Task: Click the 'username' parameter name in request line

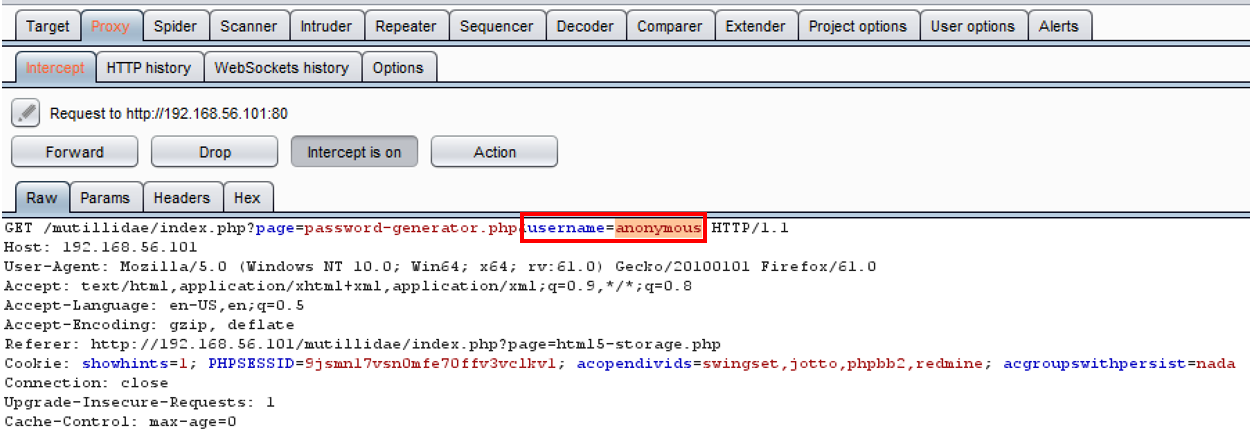Action: pos(566,228)
